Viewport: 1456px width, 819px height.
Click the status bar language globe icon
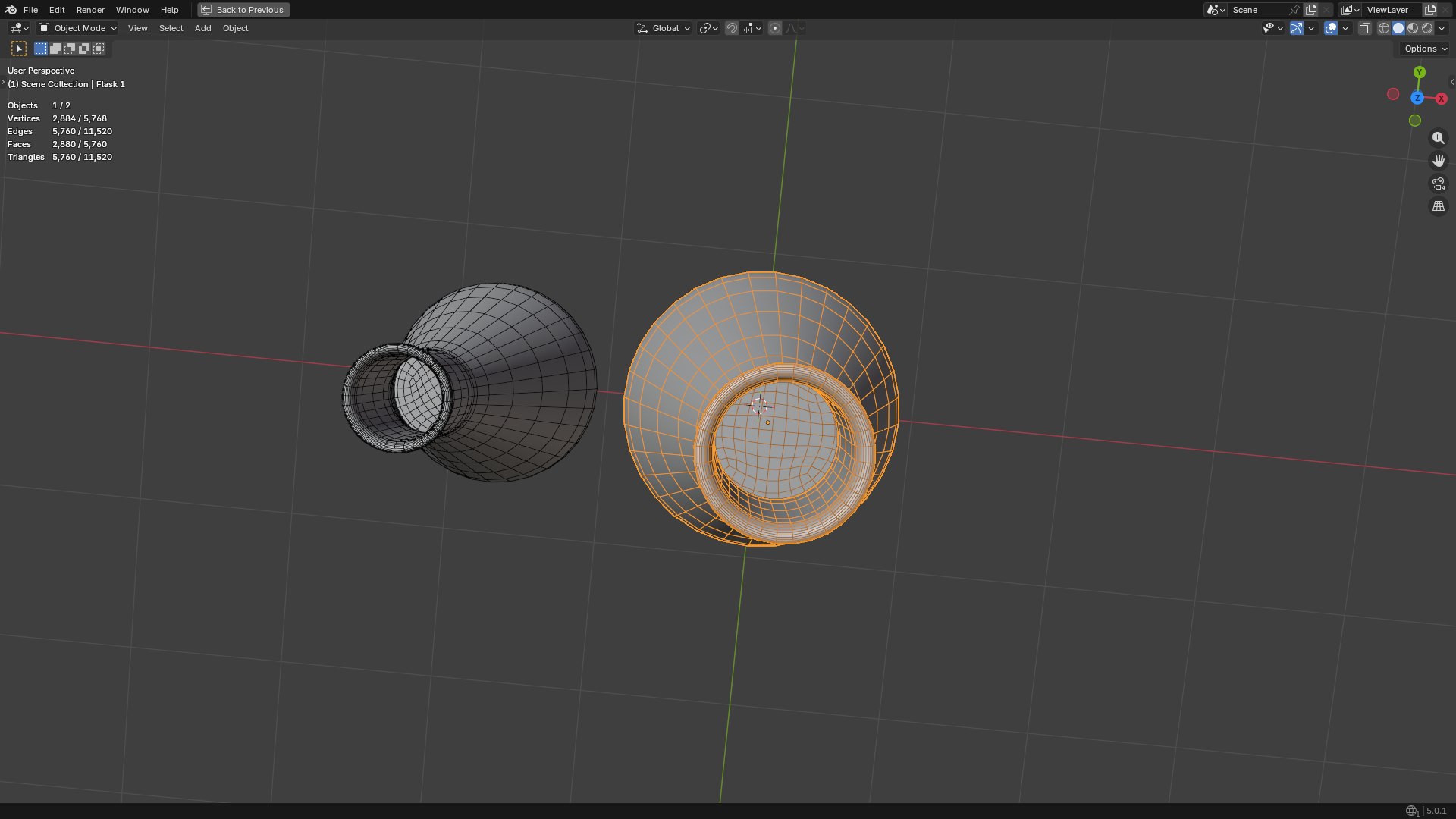(x=1411, y=811)
